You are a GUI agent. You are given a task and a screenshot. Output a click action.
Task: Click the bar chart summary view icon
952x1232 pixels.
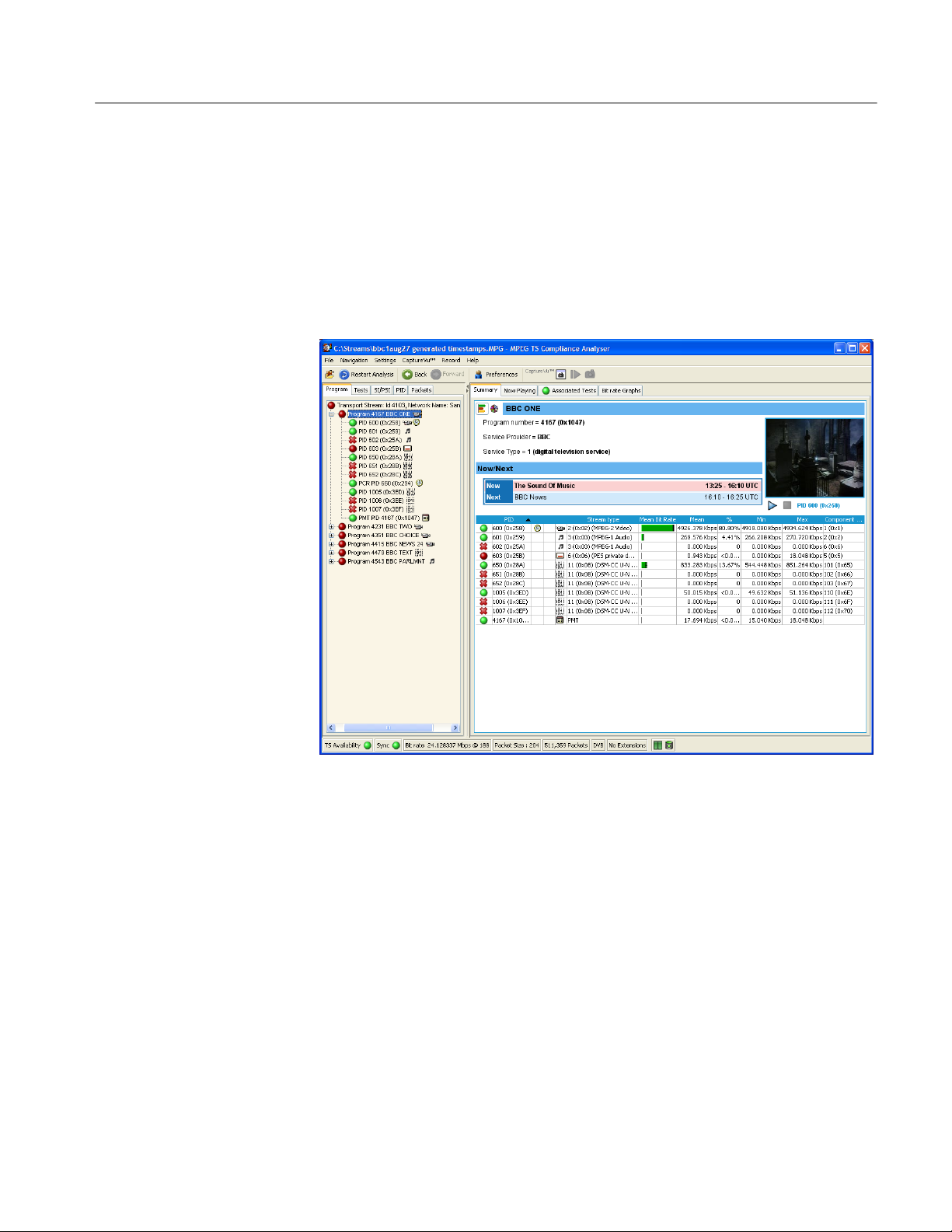tap(482, 408)
